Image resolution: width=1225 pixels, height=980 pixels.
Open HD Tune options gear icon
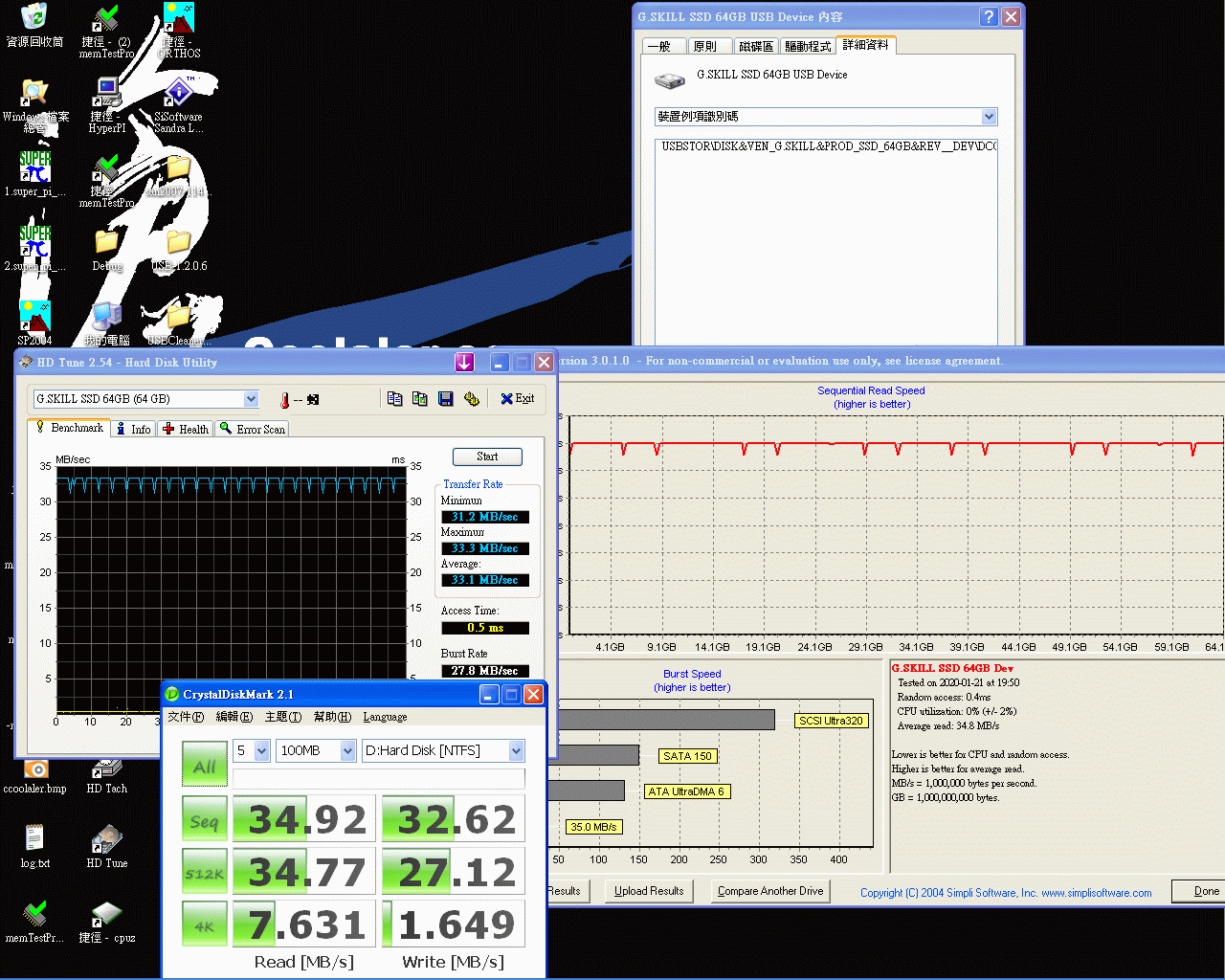pyautogui.click(x=471, y=398)
